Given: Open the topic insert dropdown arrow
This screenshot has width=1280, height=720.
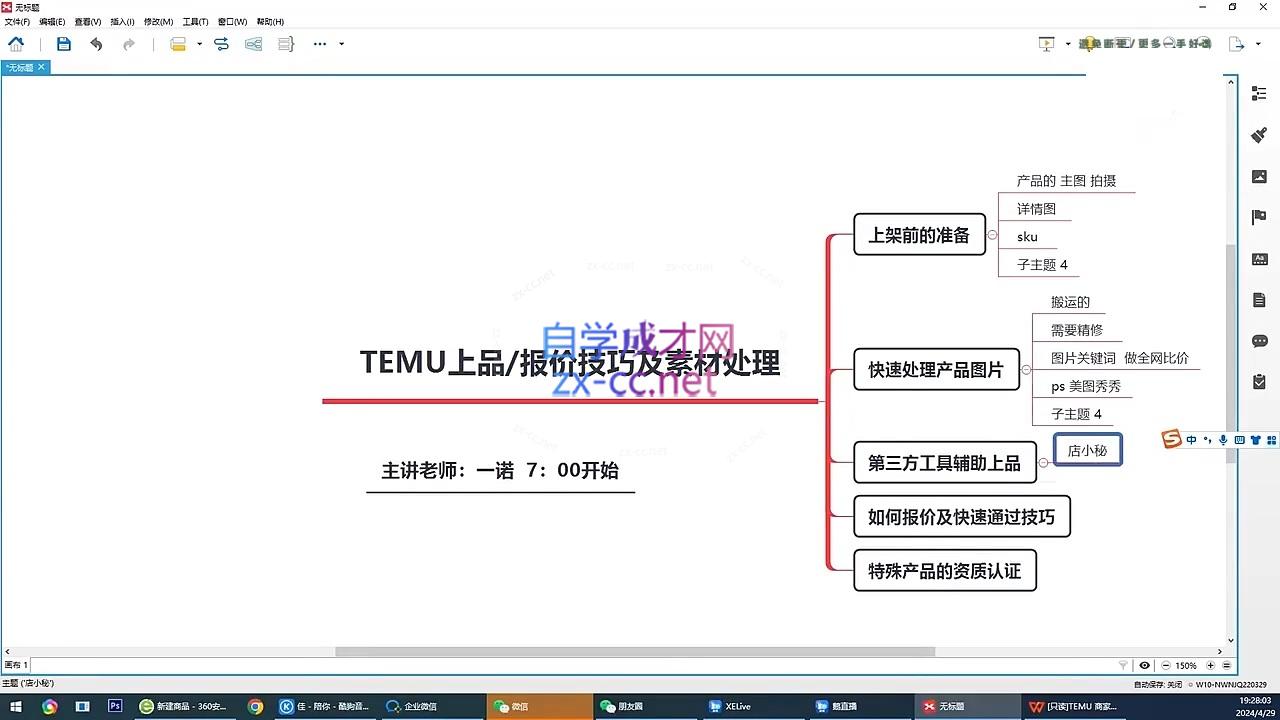Looking at the screenshot, I should pyautogui.click(x=199, y=44).
